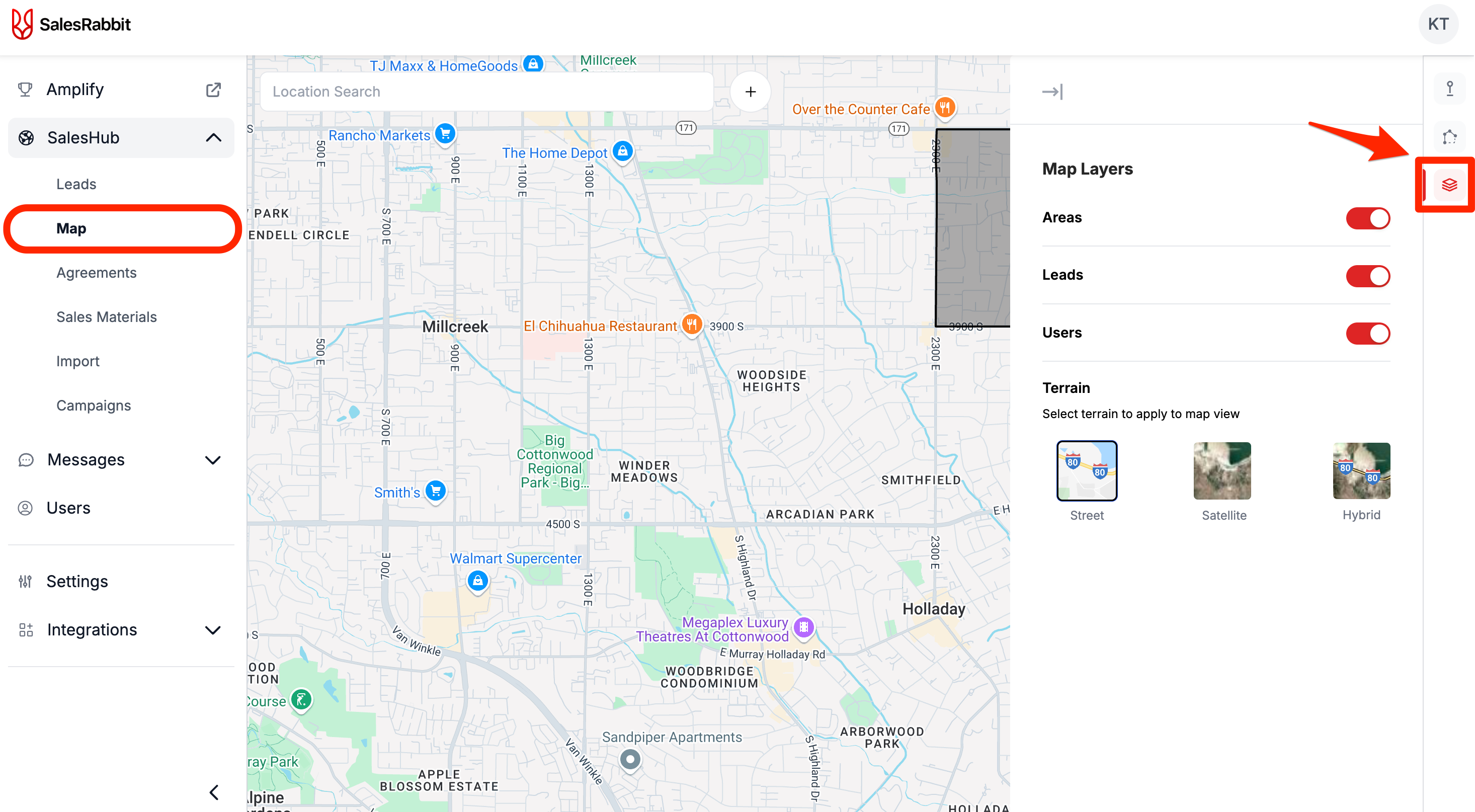This screenshot has width=1475, height=812.
Task: Click the Users profile icon
Action: point(25,508)
